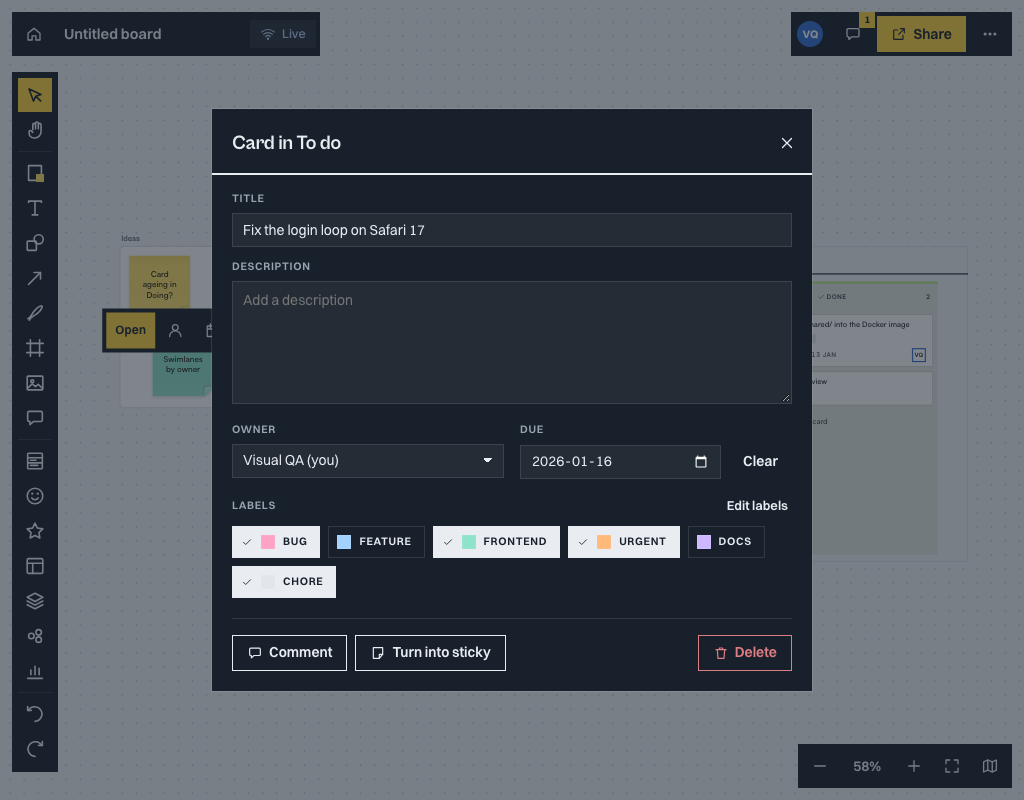
Task: Open the card list tool
Action: (x=35, y=461)
